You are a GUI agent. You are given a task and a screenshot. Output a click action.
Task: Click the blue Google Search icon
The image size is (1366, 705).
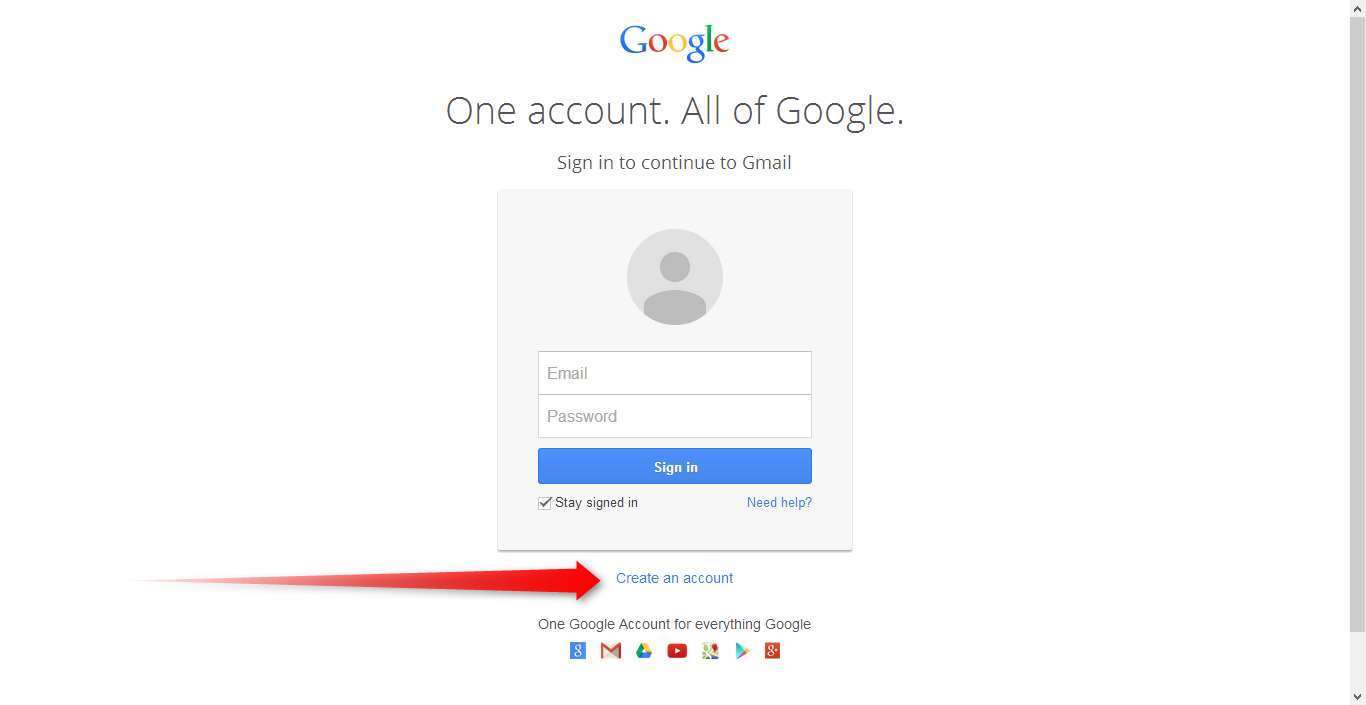(x=577, y=651)
